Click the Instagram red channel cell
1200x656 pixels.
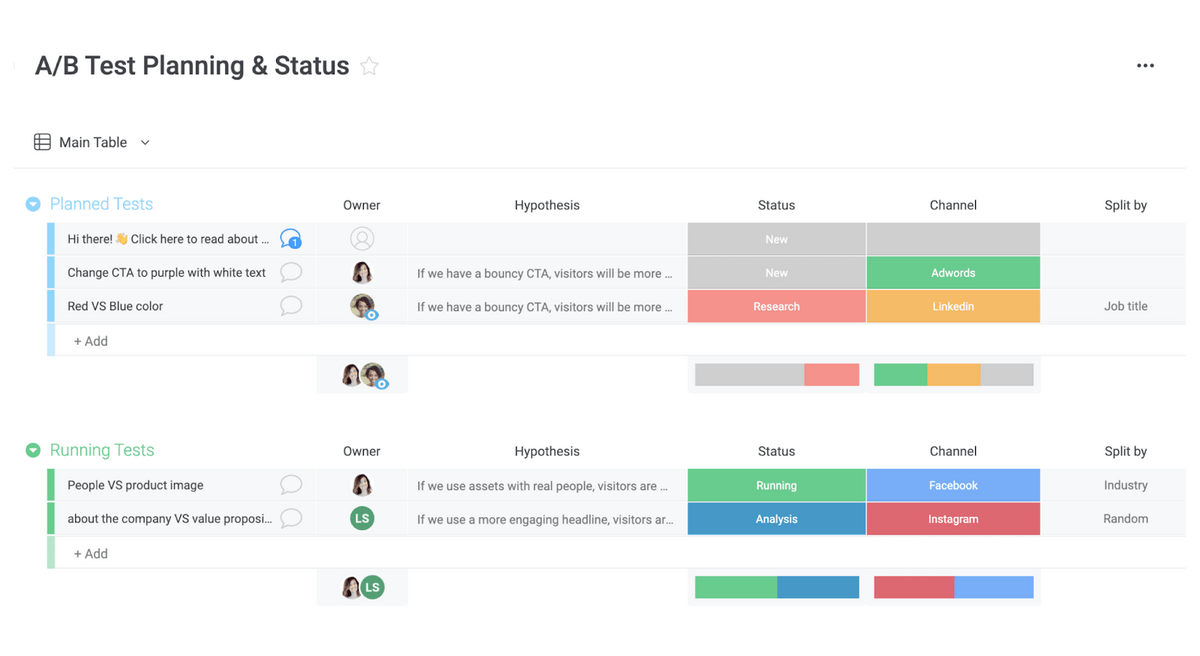(952, 519)
